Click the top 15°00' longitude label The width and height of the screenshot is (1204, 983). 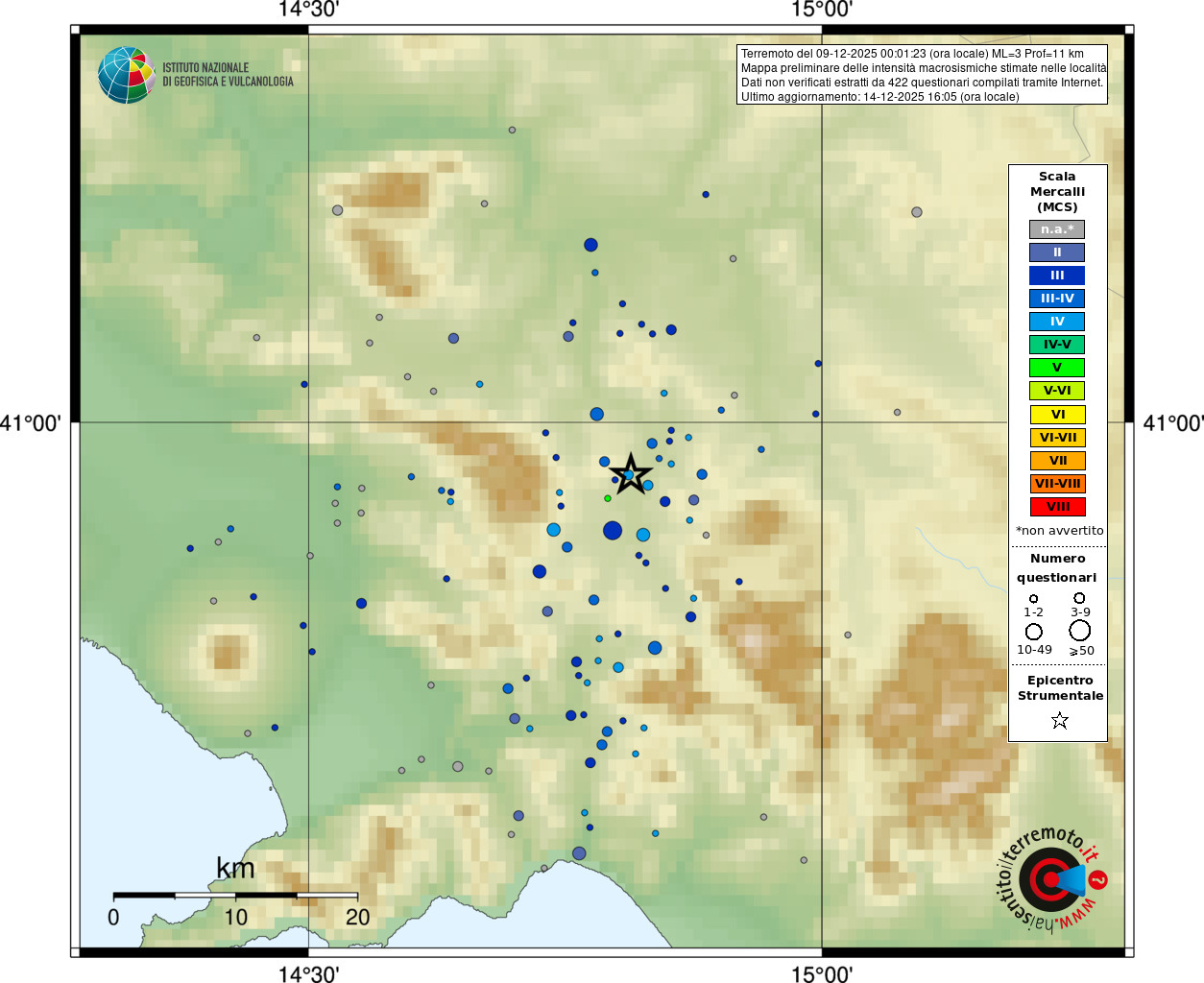tap(822, 10)
